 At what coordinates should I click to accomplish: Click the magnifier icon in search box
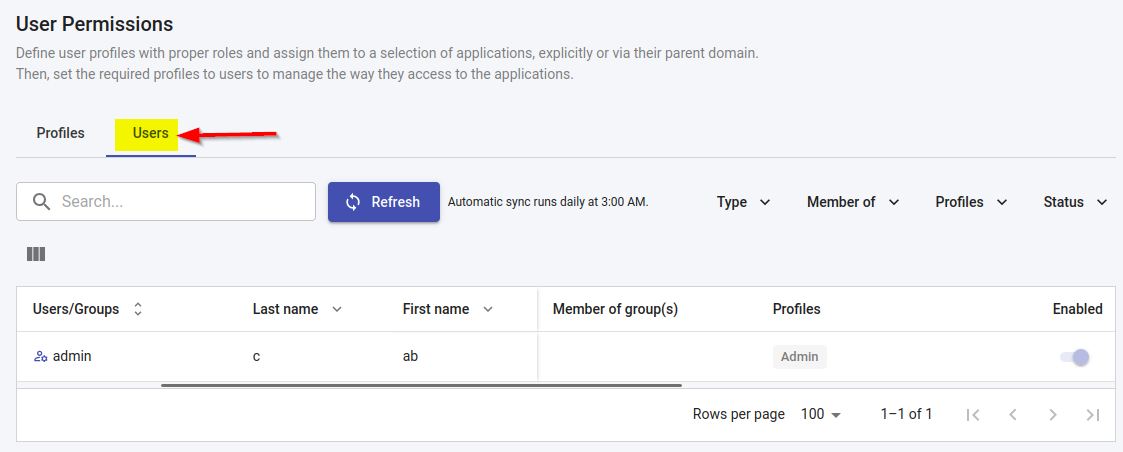pos(42,201)
